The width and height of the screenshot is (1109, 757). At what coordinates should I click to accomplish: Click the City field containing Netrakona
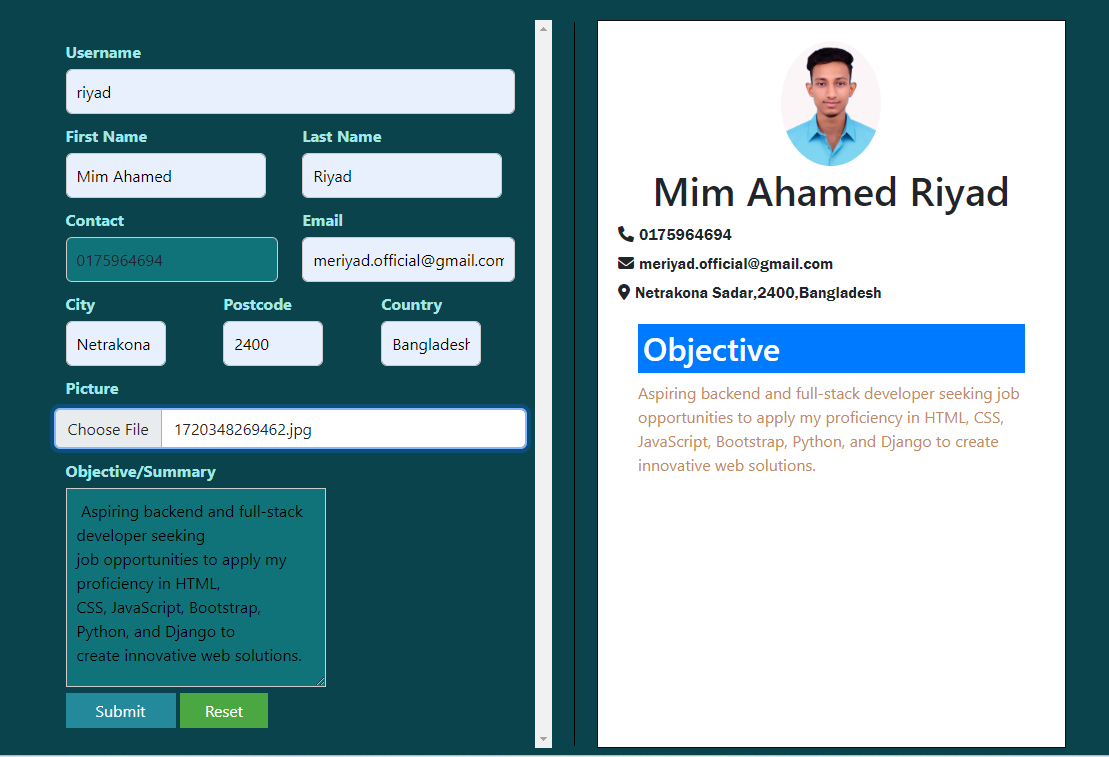coord(116,344)
